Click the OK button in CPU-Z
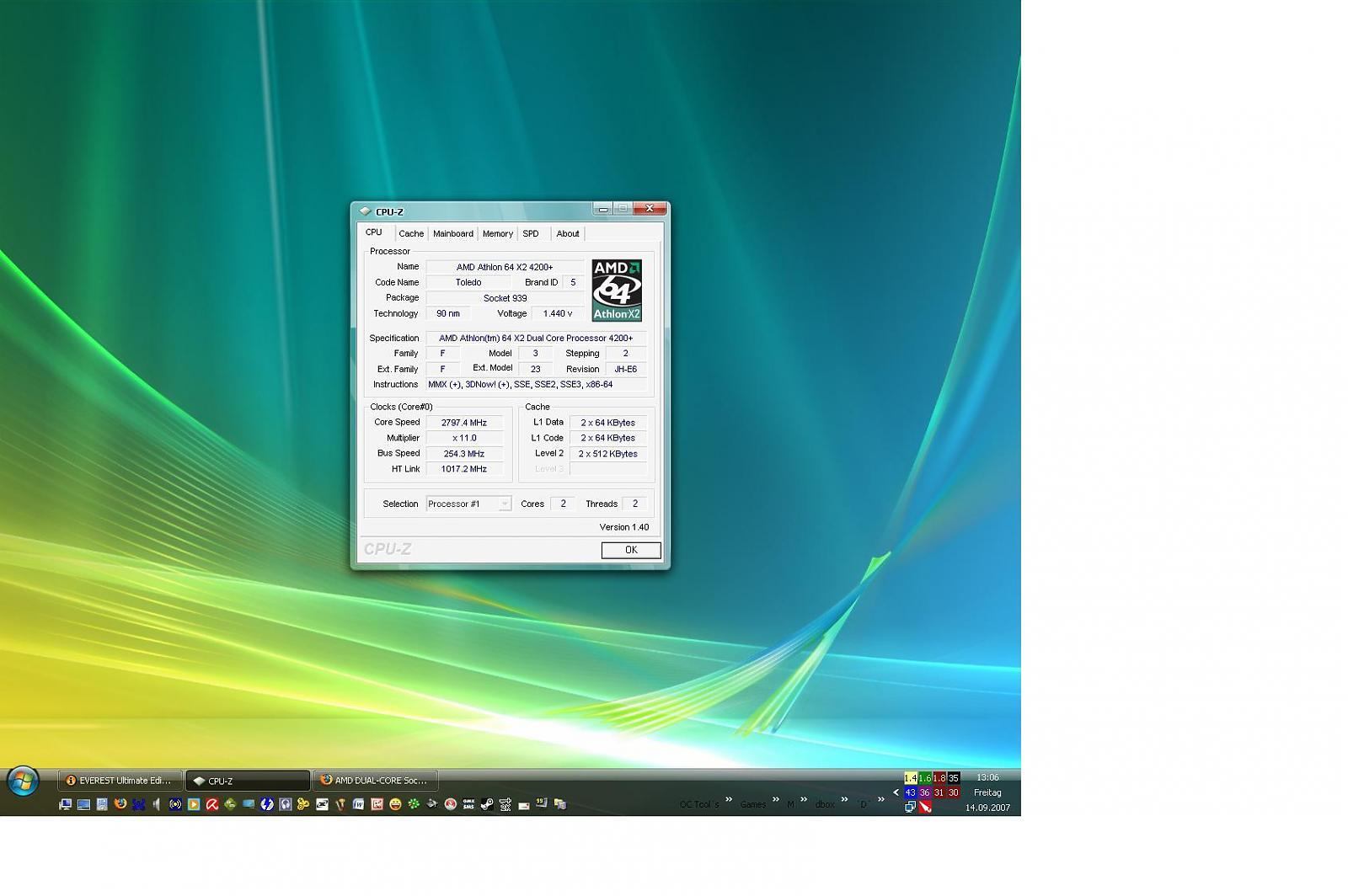1348x896 pixels. pyautogui.click(x=631, y=550)
